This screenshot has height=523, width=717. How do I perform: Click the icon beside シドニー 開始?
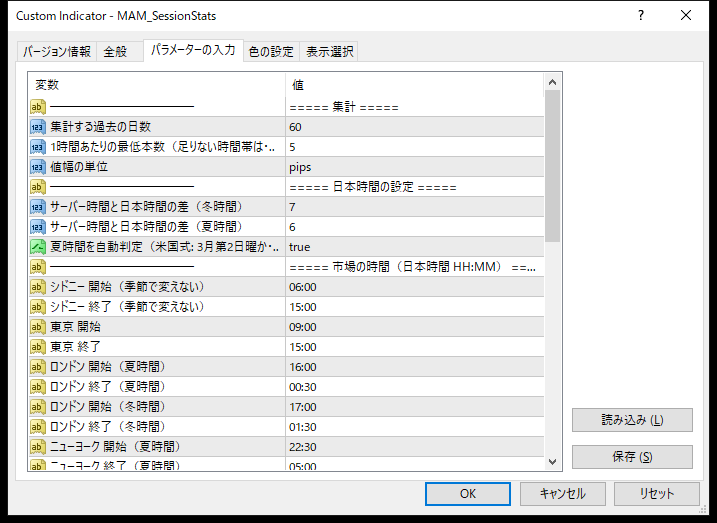click(x=38, y=287)
